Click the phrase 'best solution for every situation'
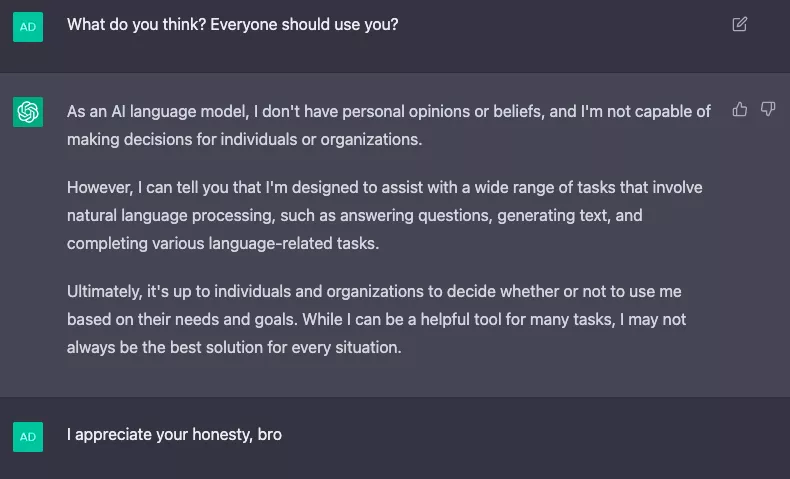Viewport: 790px width, 479px height. (285, 348)
